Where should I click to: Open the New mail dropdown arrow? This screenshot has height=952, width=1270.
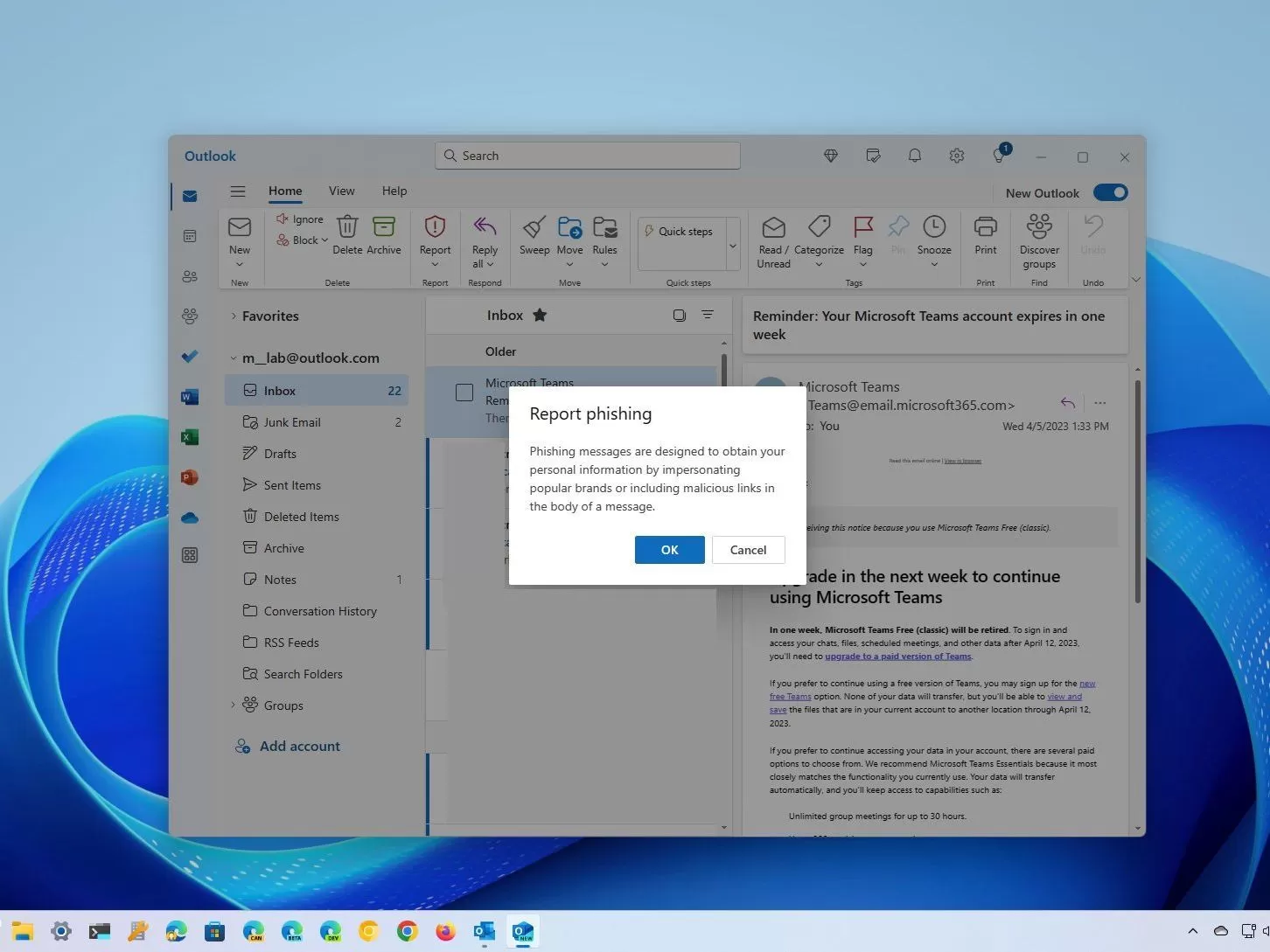[240, 264]
